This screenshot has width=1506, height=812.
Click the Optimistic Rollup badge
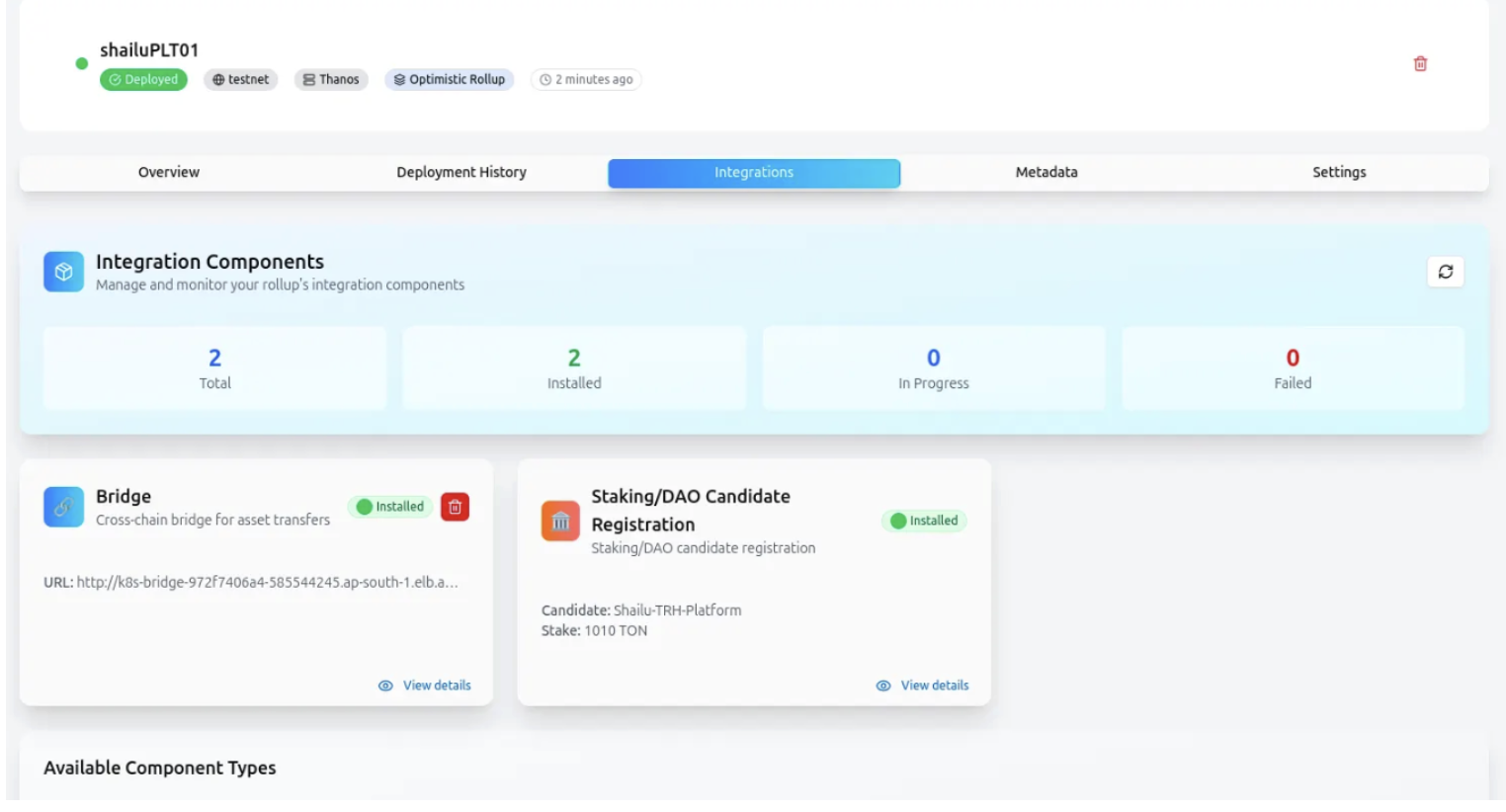pyautogui.click(x=450, y=80)
